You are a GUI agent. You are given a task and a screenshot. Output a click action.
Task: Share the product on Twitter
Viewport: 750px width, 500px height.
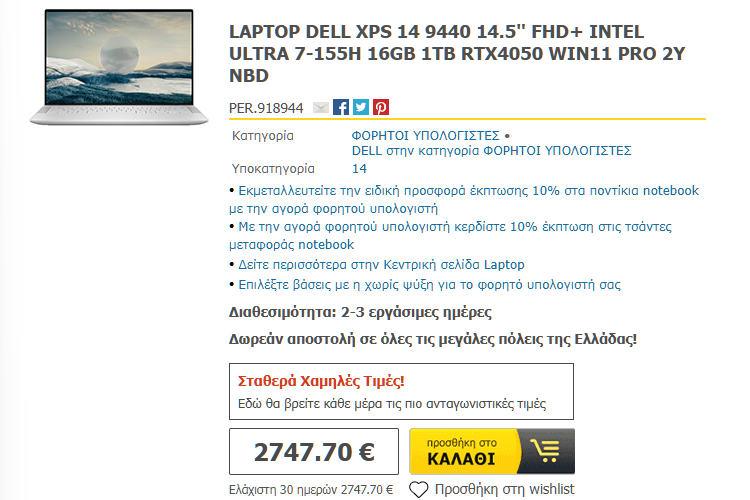click(x=361, y=107)
